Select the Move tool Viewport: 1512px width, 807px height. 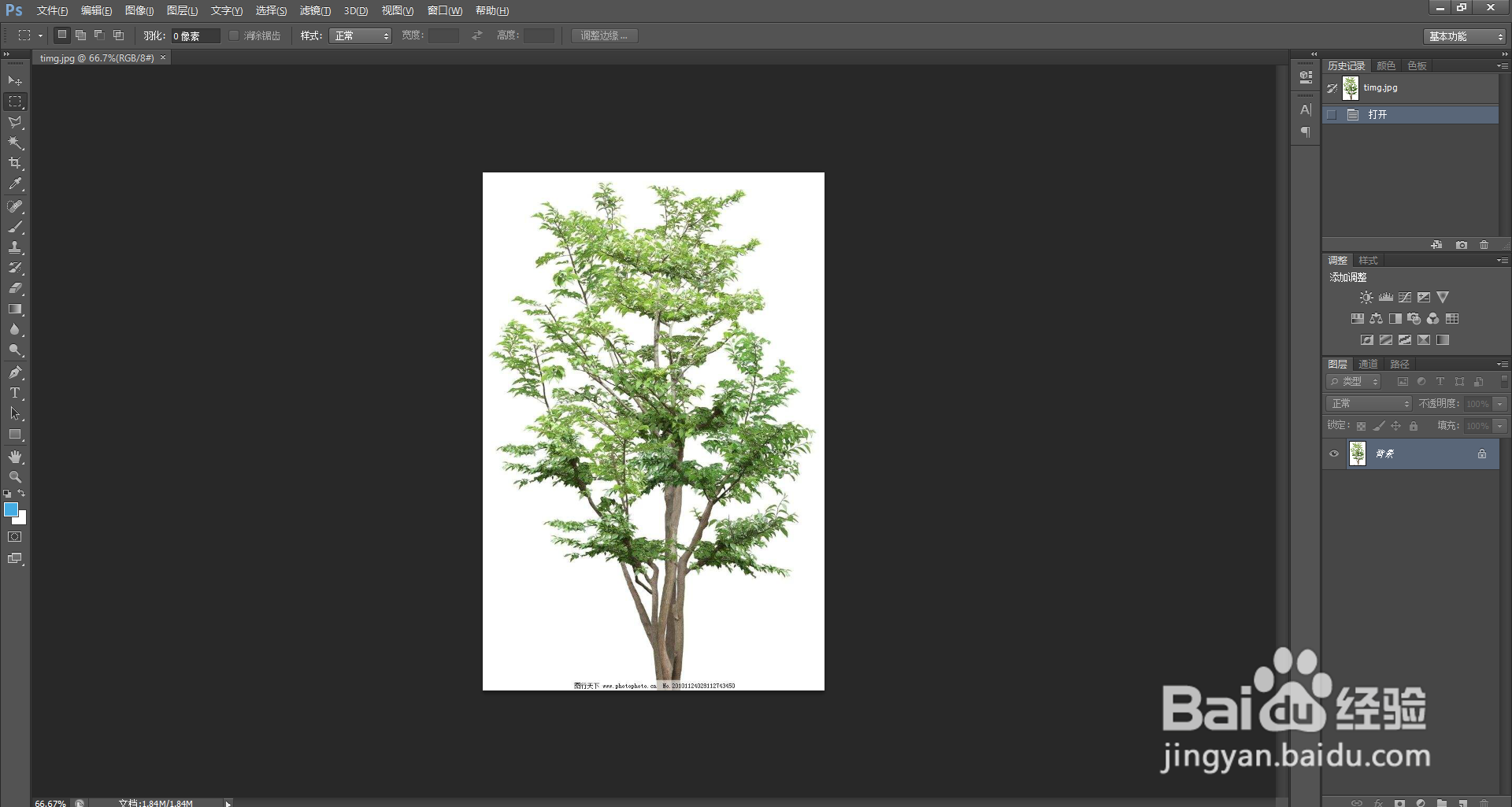tap(15, 80)
